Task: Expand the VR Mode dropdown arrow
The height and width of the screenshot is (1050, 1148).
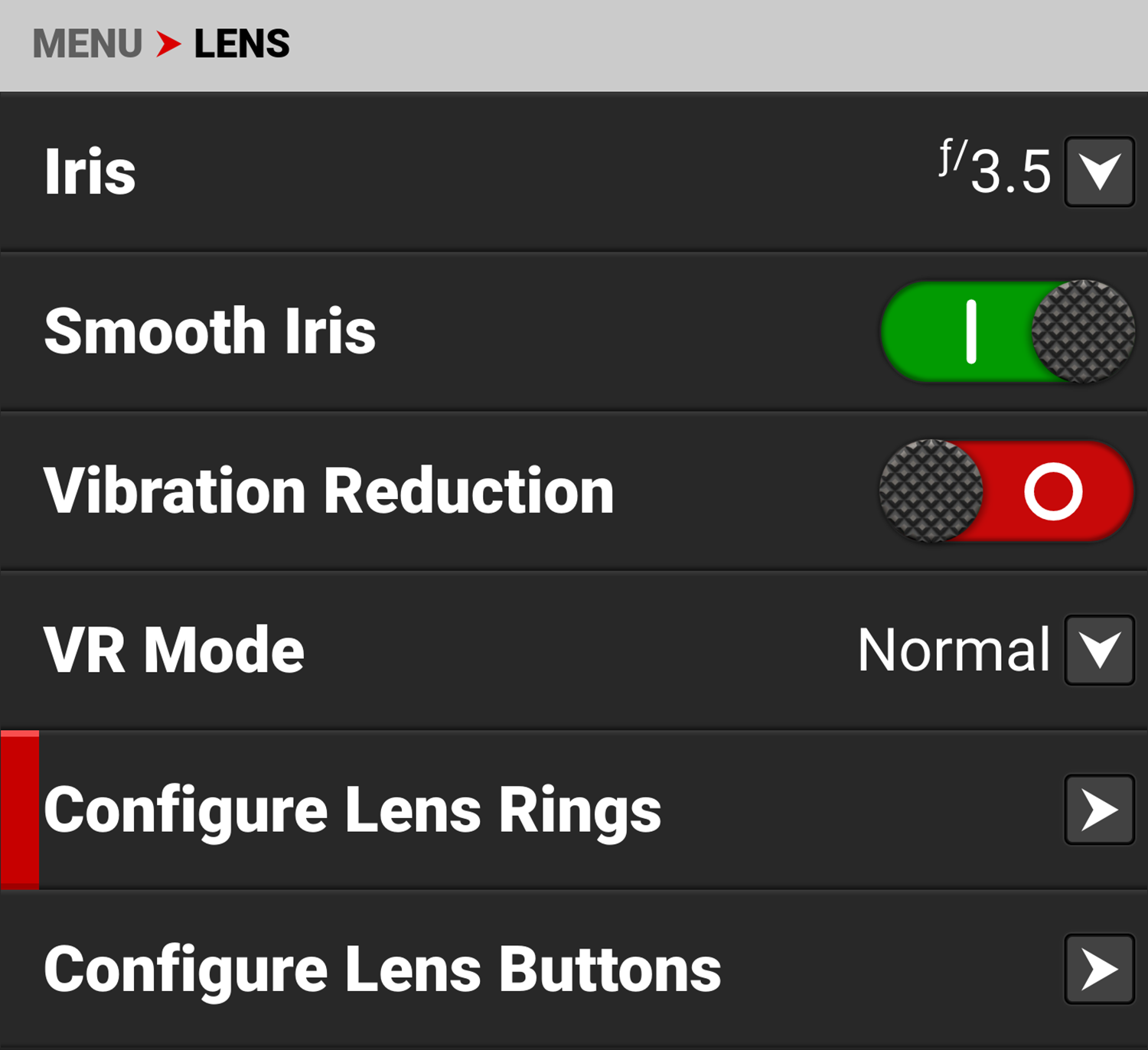Action: pyautogui.click(x=1099, y=650)
